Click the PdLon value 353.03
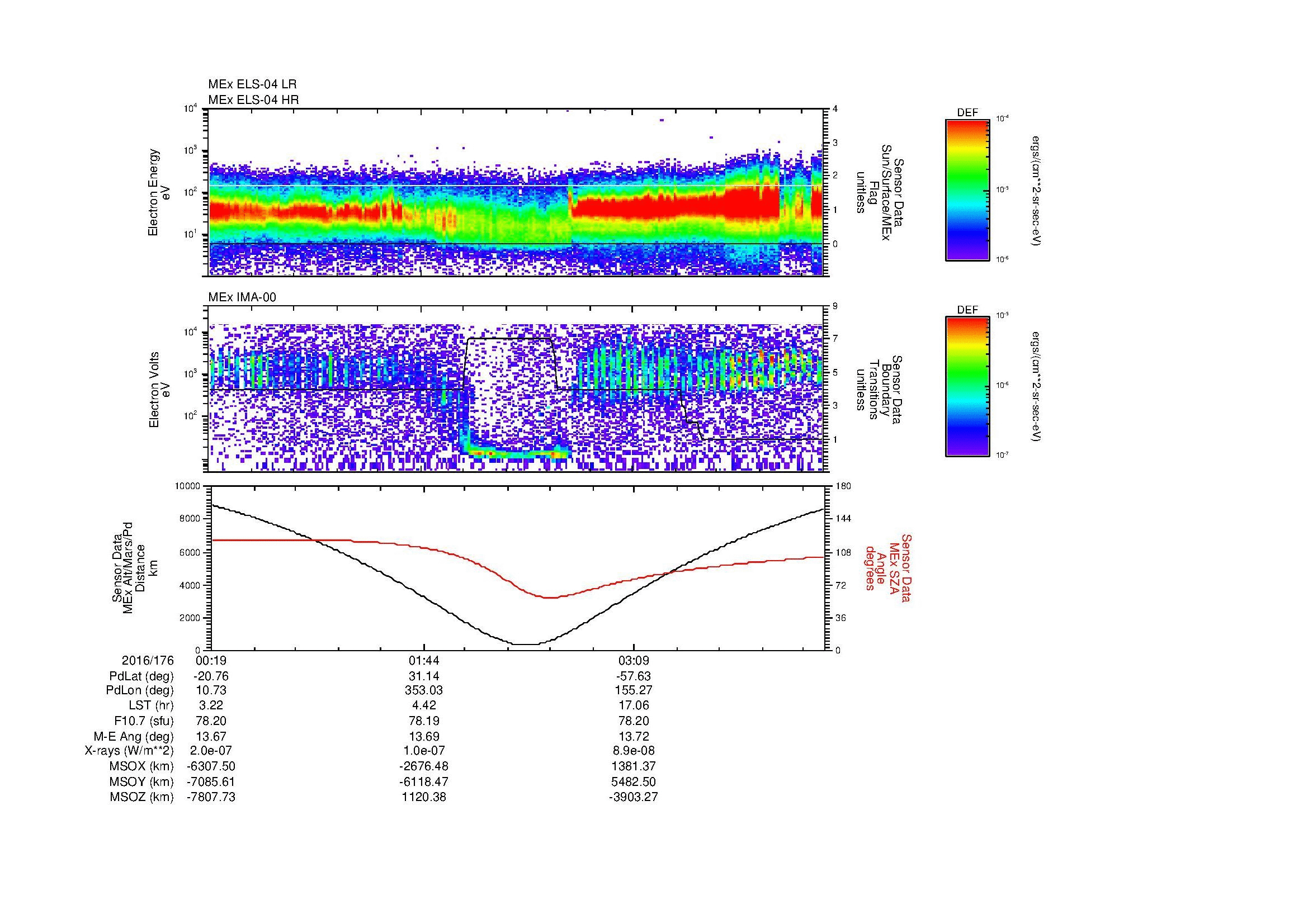 pyautogui.click(x=424, y=690)
